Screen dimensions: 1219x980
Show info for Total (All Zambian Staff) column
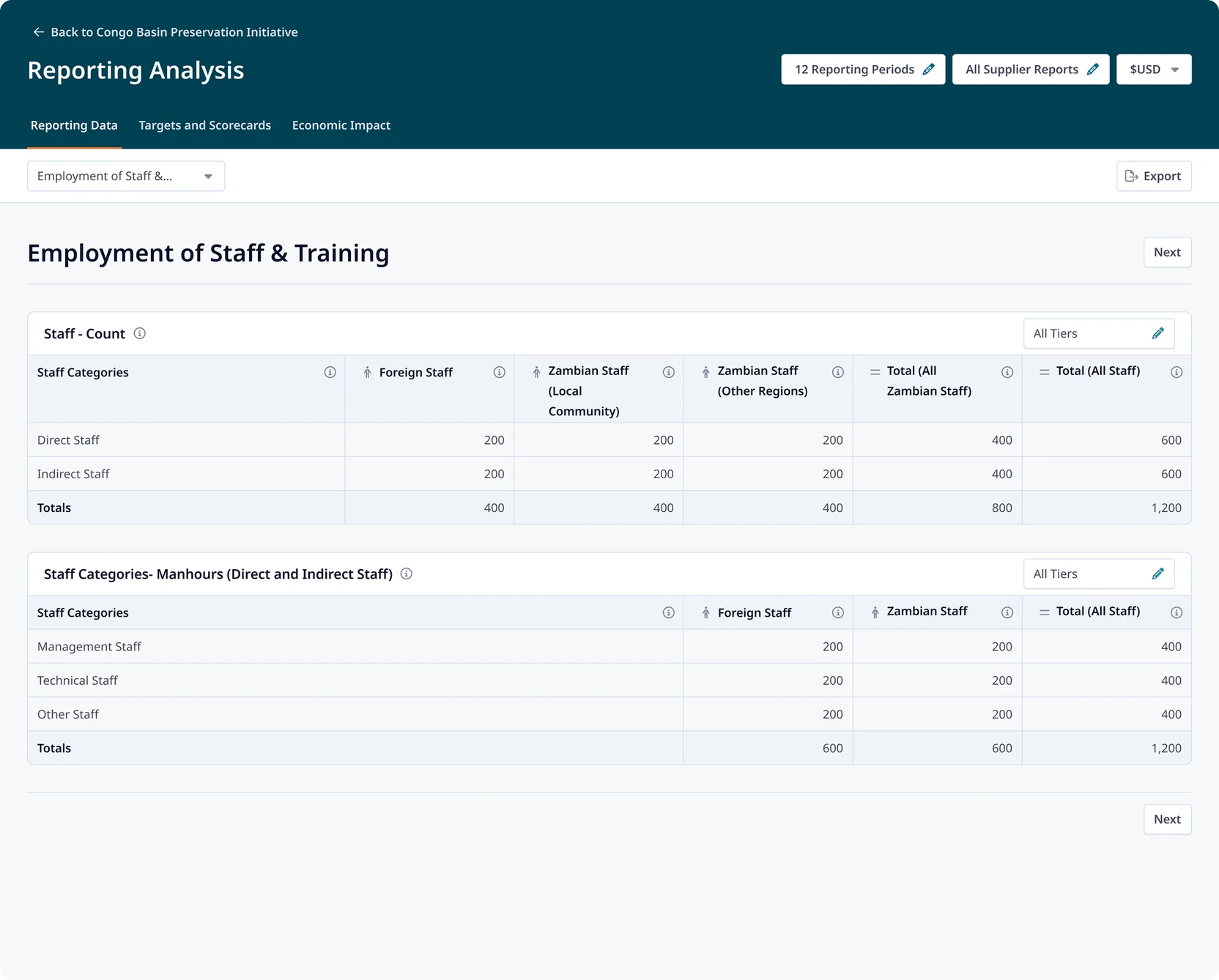1007,372
